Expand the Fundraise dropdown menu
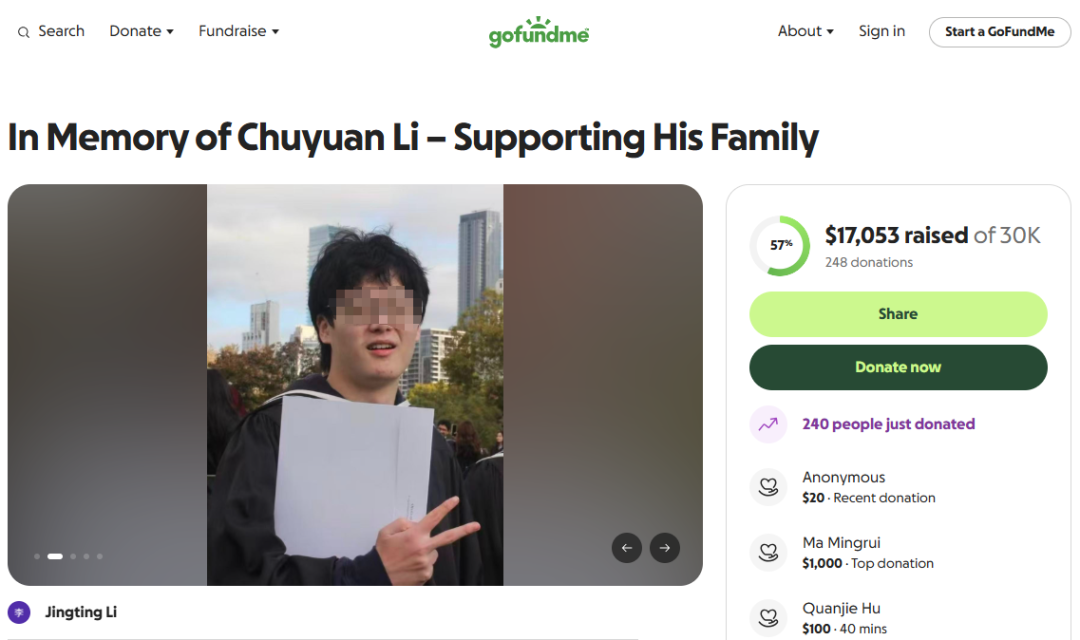Image resolution: width=1080 pixels, height=640 pixels. coord(238,31)
